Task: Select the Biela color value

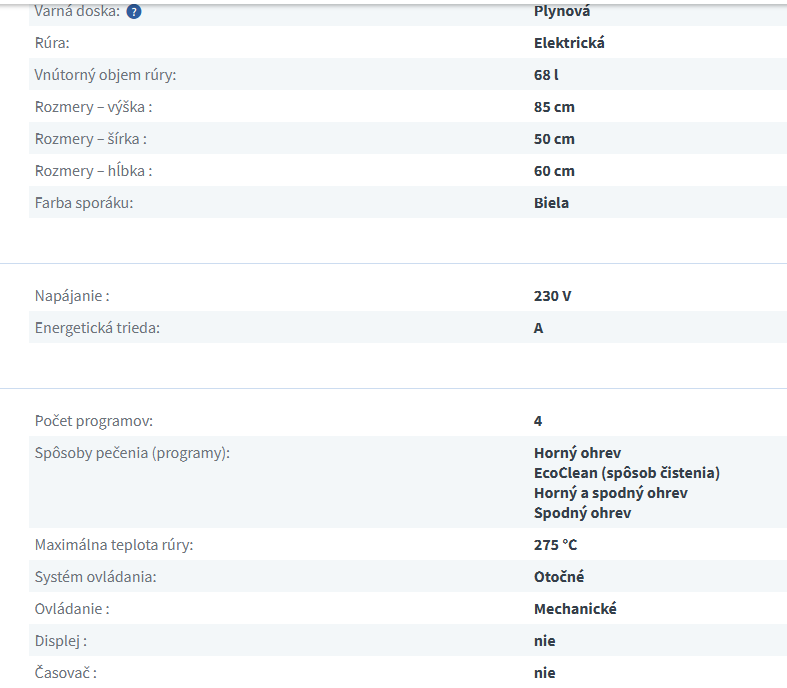Action: pos(551,203)
